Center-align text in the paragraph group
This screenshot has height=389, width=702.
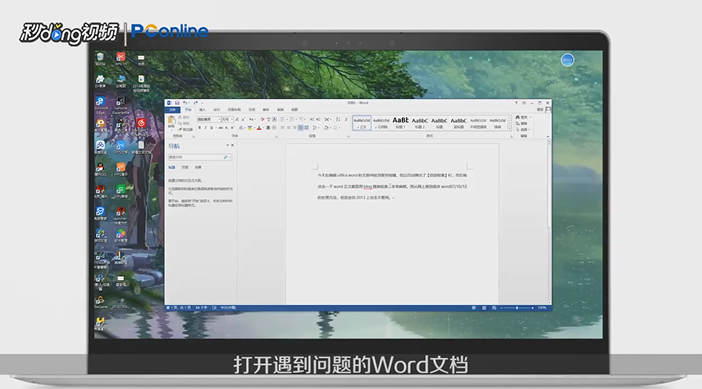[x=288, y=128]
